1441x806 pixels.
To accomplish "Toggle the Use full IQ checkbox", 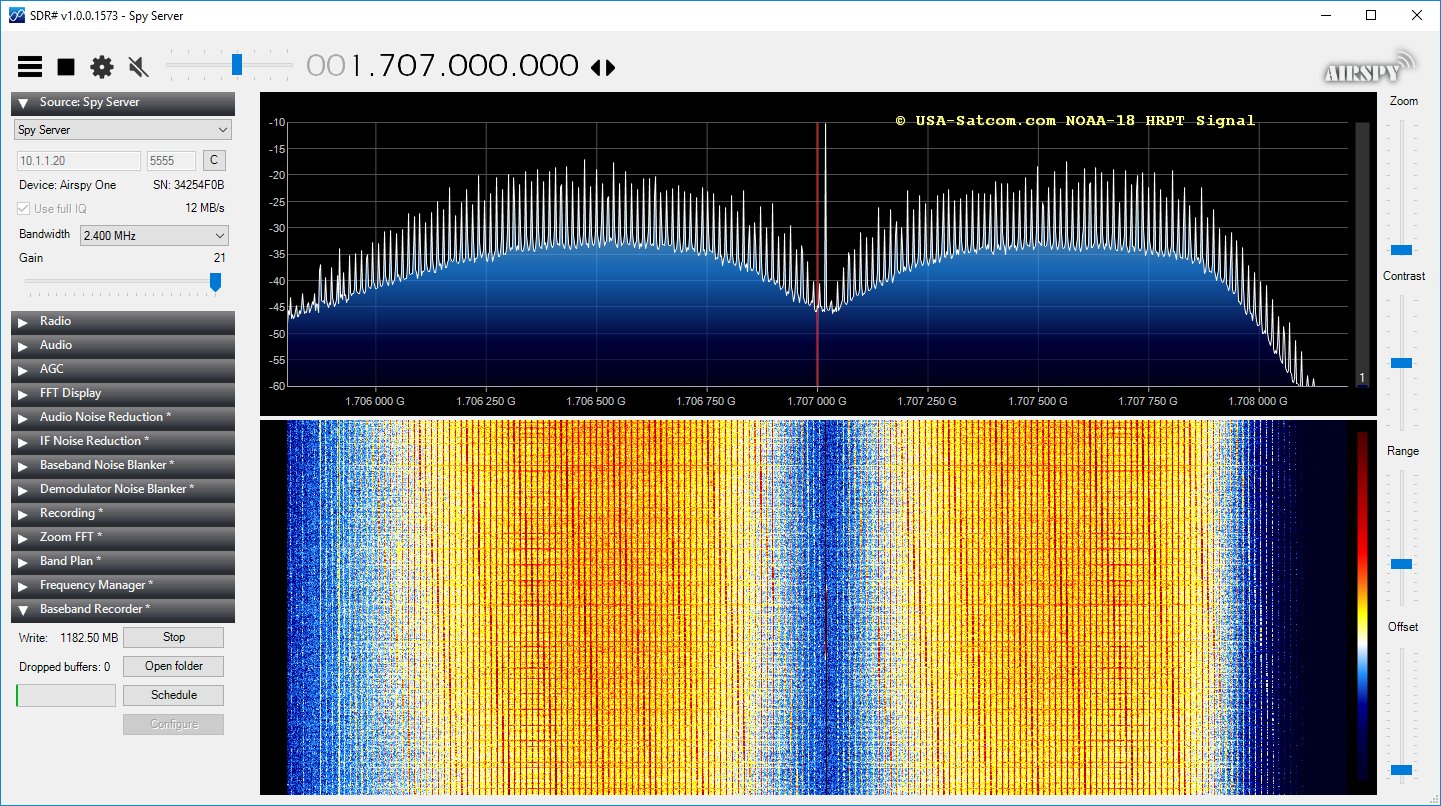I will pos(25,208).
